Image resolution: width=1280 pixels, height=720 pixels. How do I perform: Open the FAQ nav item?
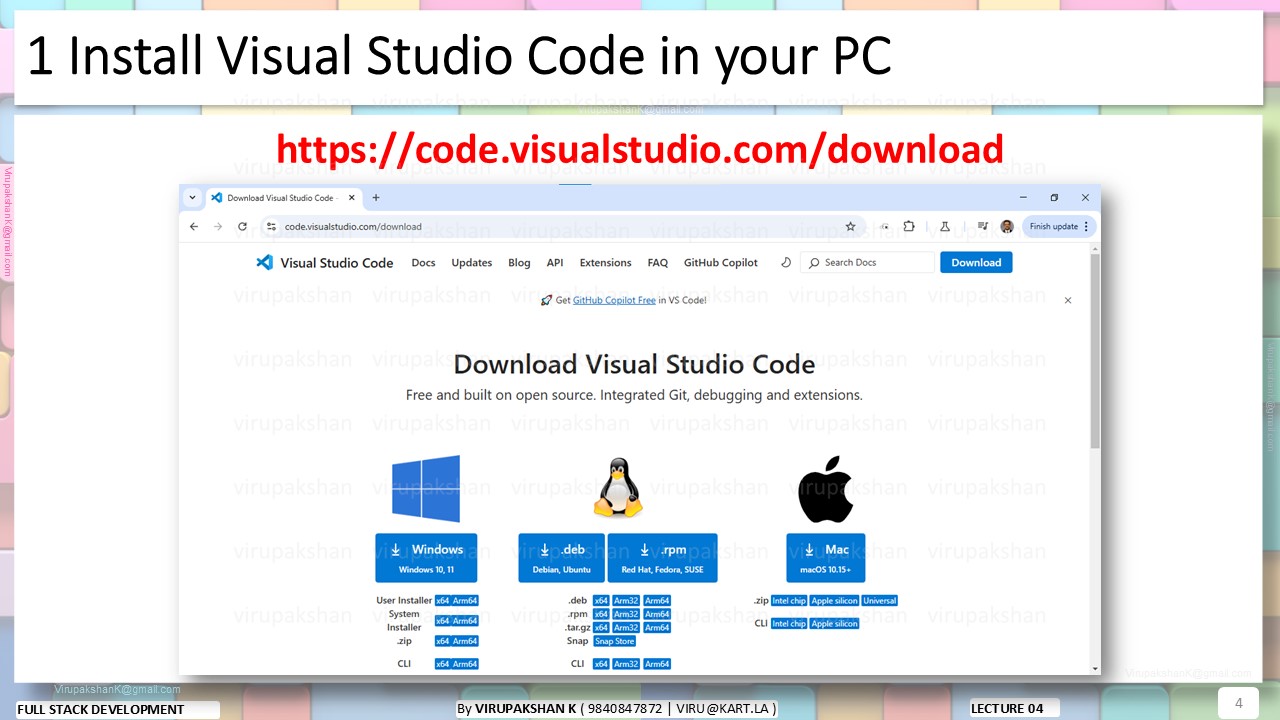click(x=657, y=263)
